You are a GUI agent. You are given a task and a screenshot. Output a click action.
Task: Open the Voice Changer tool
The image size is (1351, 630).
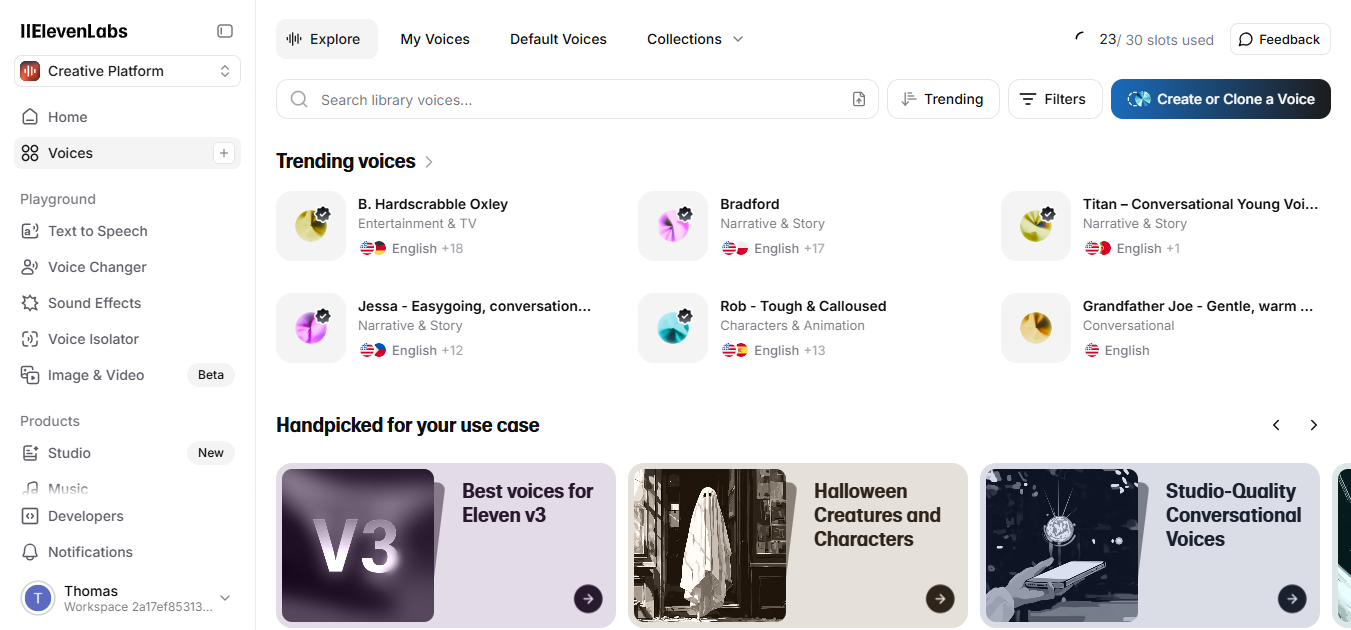pyautogui.click(x=97, y=267)
